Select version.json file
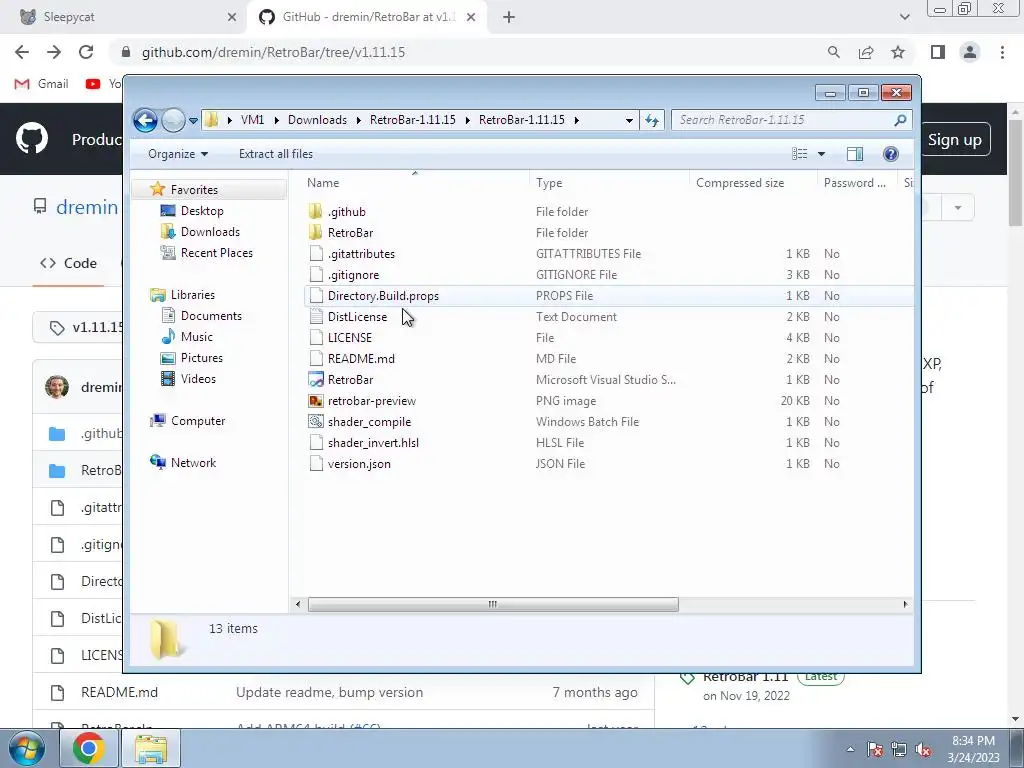The width and height of the screenshot is (1024, 768). coord(359,464)
